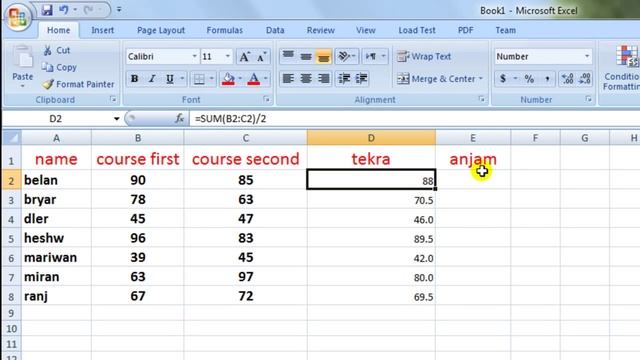640x360 pixels.
Task: Expand Merge & Center options arrow
Action: coord(480,79)
